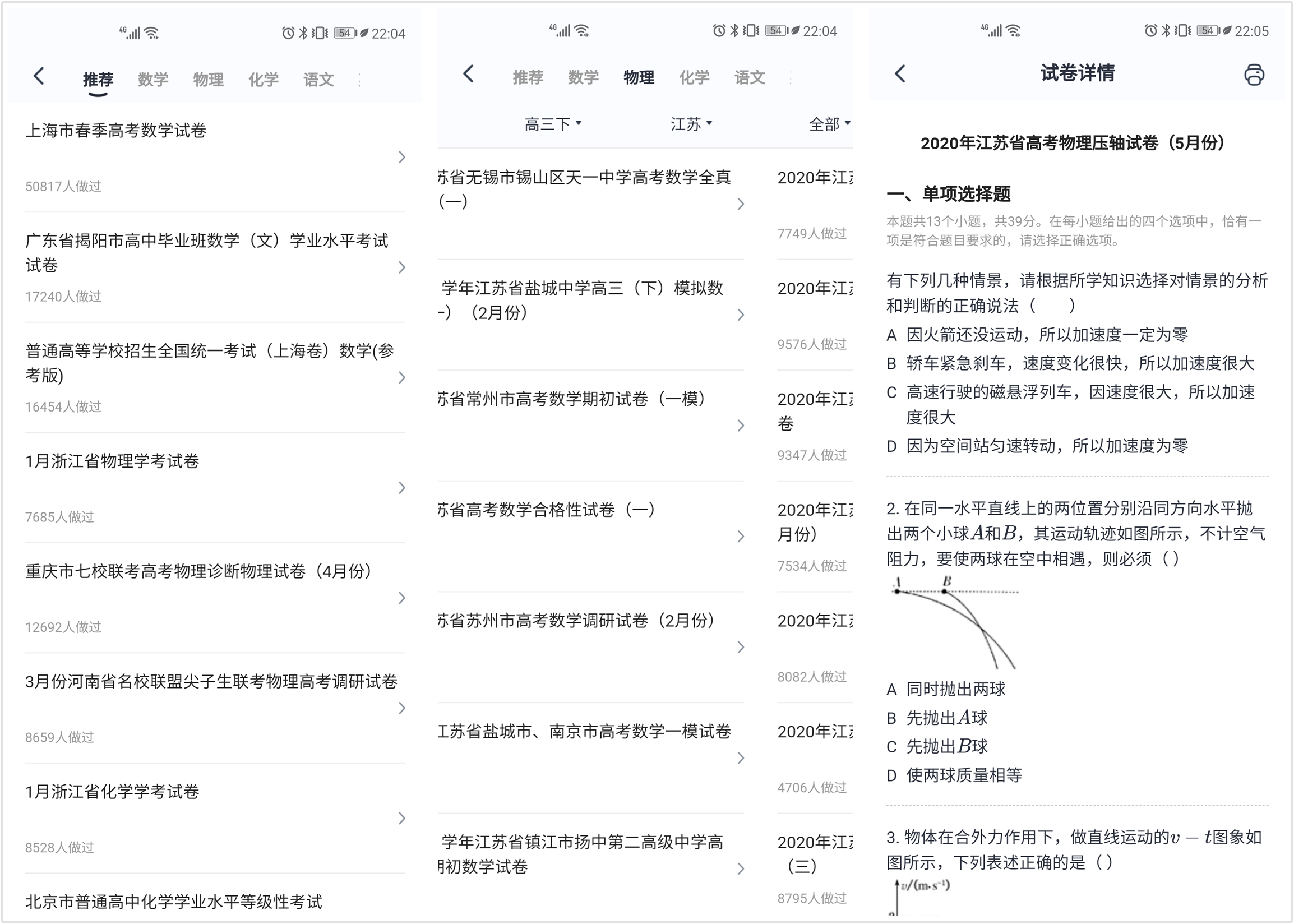Tap the back arrow on the 试卷详情 page

point(899,74)
